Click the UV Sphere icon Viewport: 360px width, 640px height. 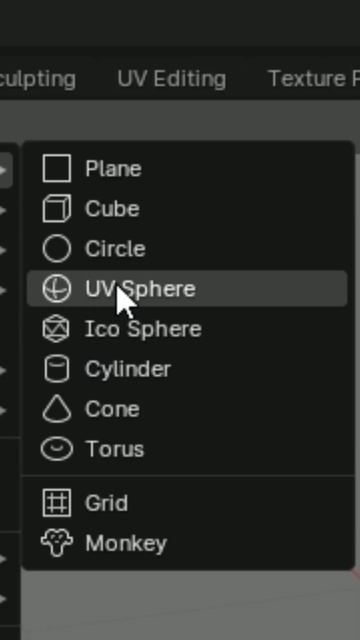pos(57,289)
